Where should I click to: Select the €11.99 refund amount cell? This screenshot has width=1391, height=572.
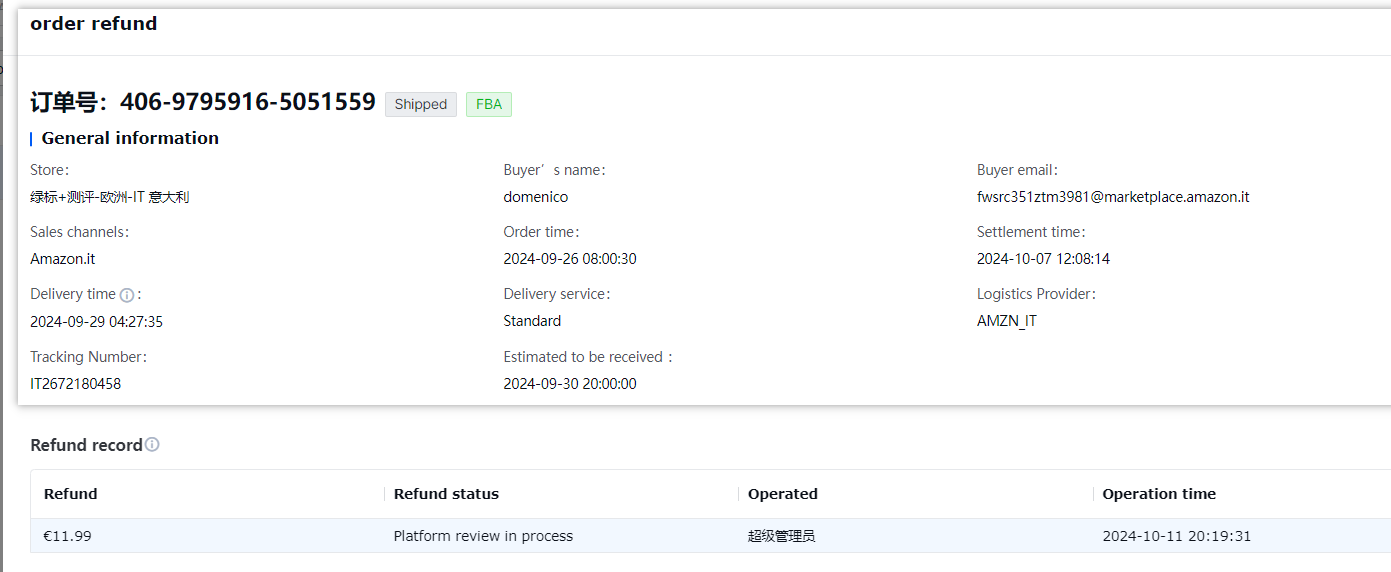coord(68,536)
